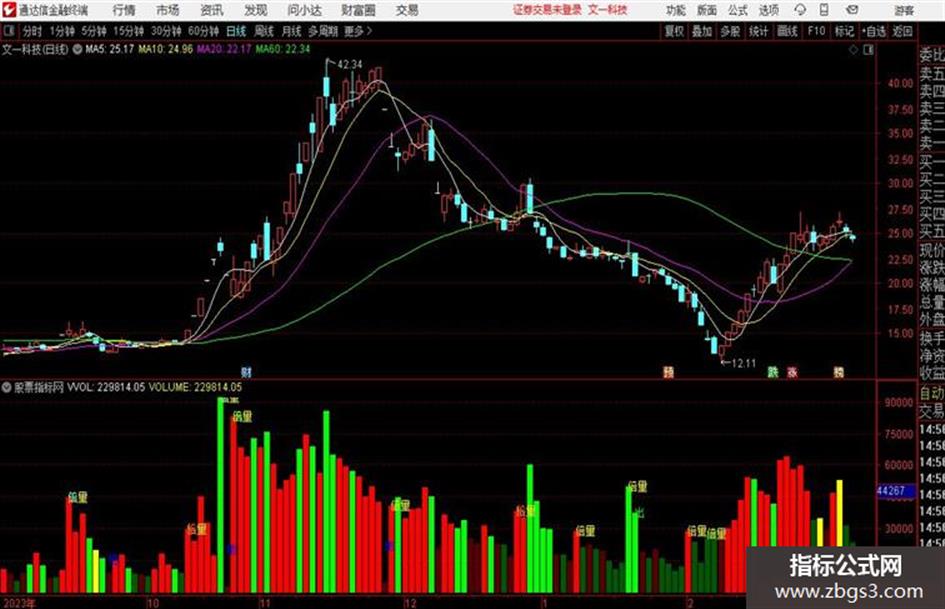
Task: Open the 行情 menu
Action: tap(124, 10)
